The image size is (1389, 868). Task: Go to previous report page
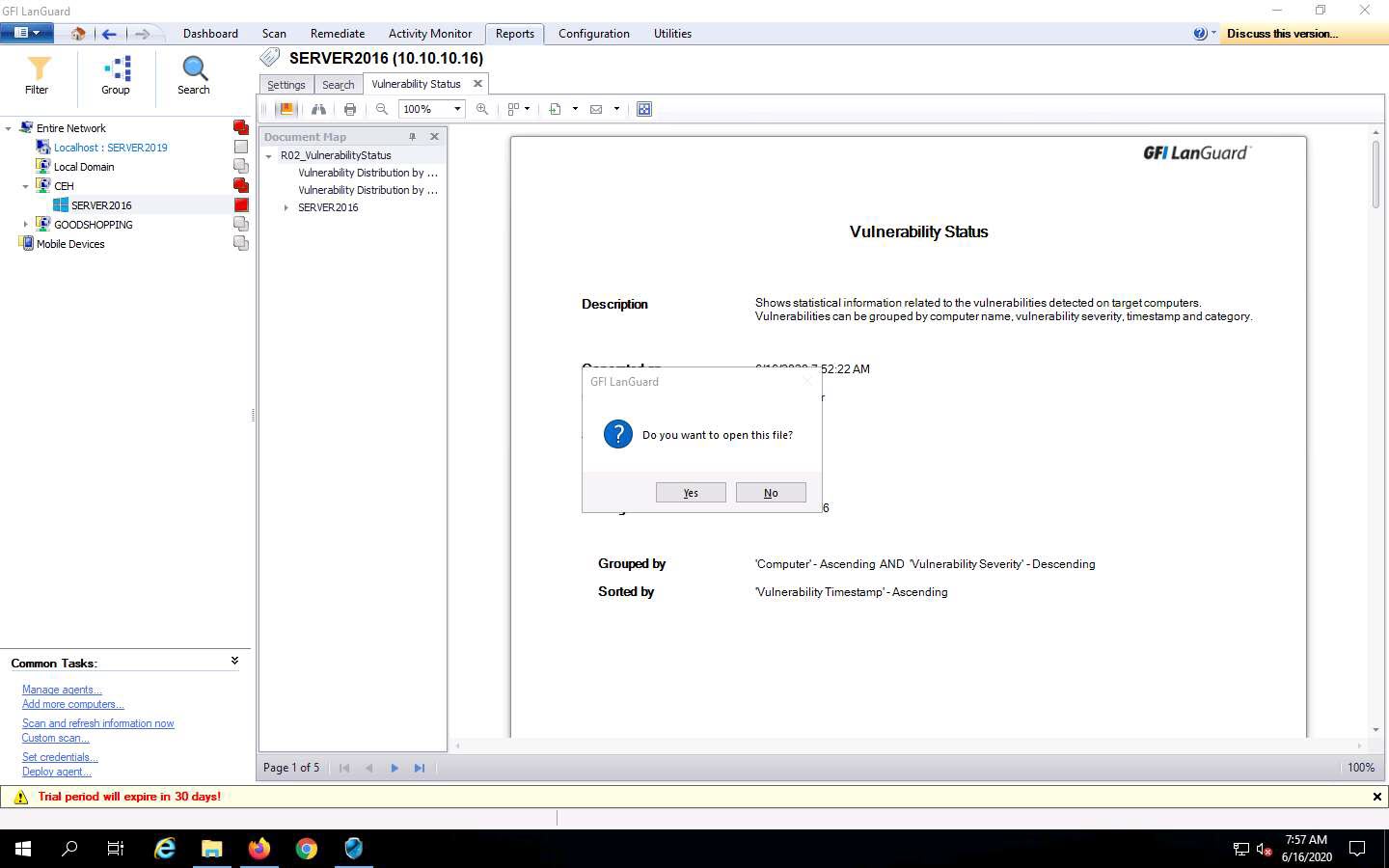point(369,768)
